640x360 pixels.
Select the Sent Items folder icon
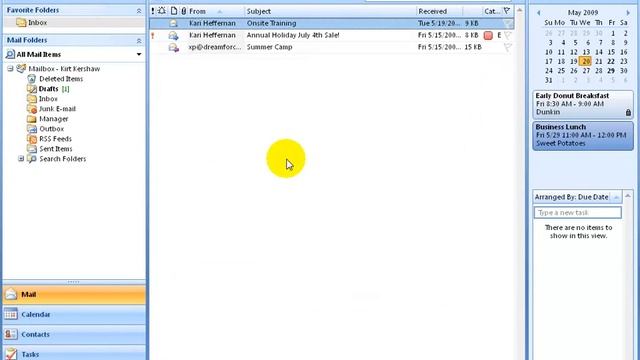(x=32, y=149)
